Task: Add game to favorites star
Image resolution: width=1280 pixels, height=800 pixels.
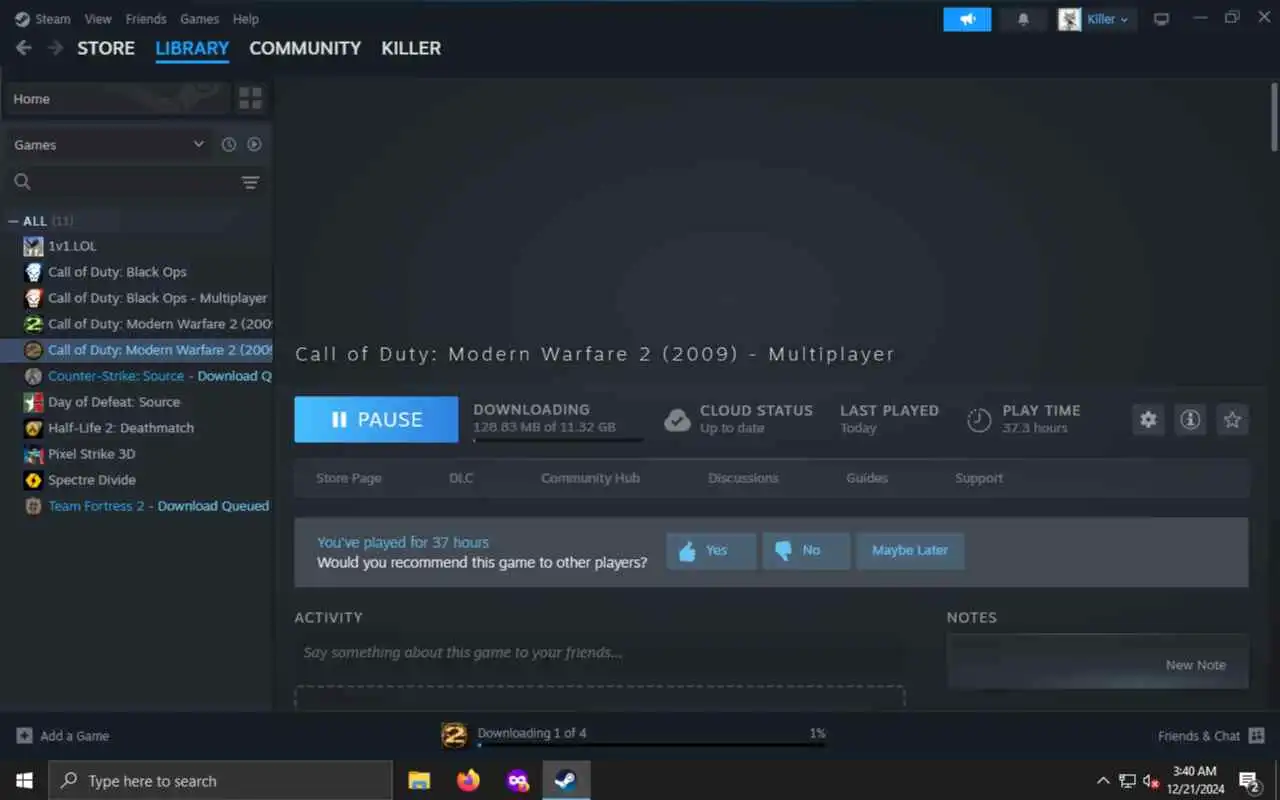Action: click(x=1232, y=420)
